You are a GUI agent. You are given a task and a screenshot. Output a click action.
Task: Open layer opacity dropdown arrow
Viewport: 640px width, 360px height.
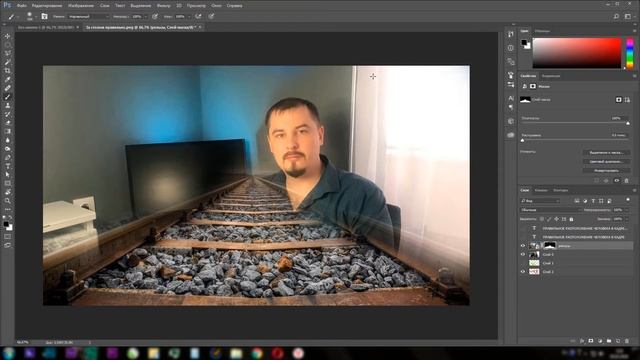(x=626, y=210)
